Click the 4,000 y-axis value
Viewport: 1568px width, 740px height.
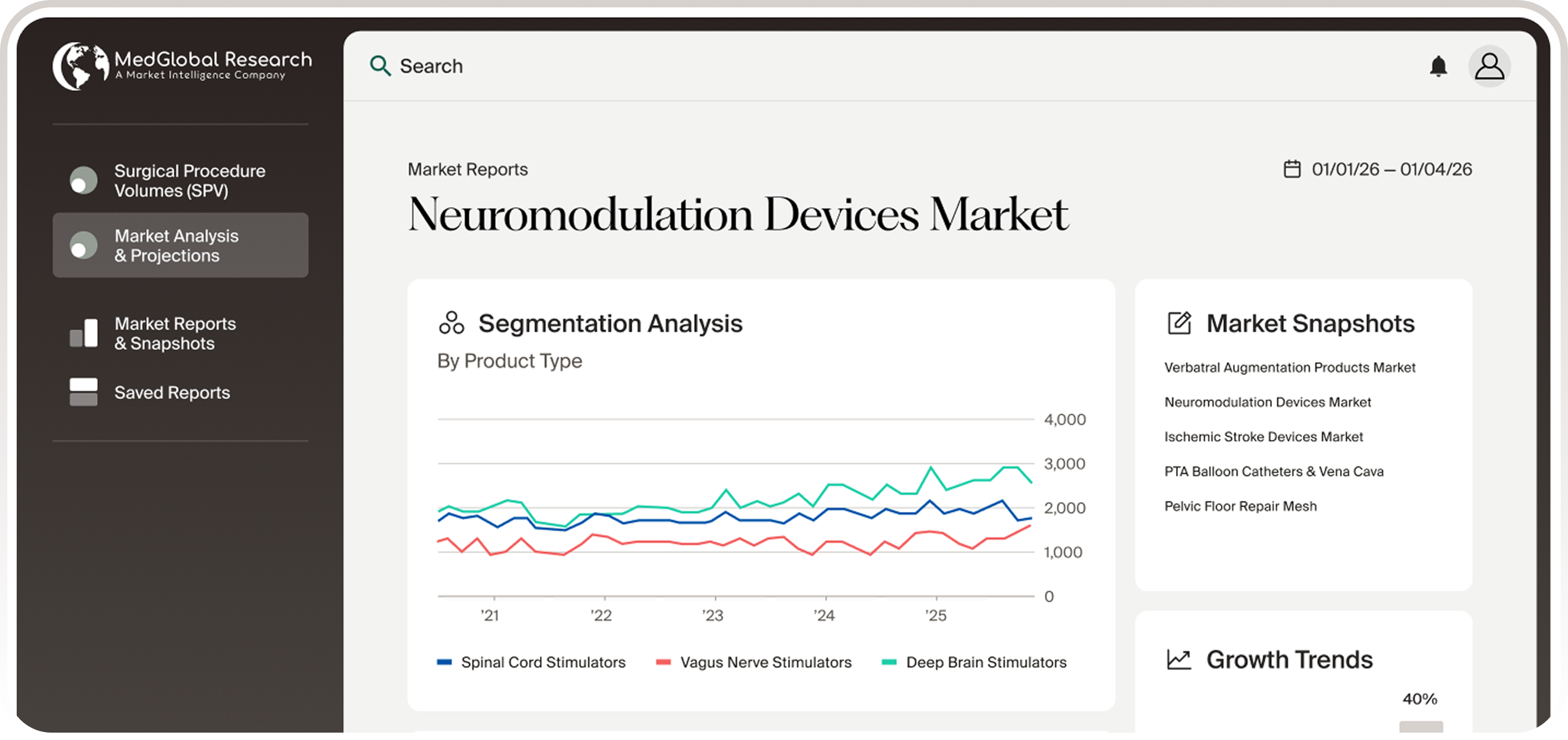tap(1065, 420)
